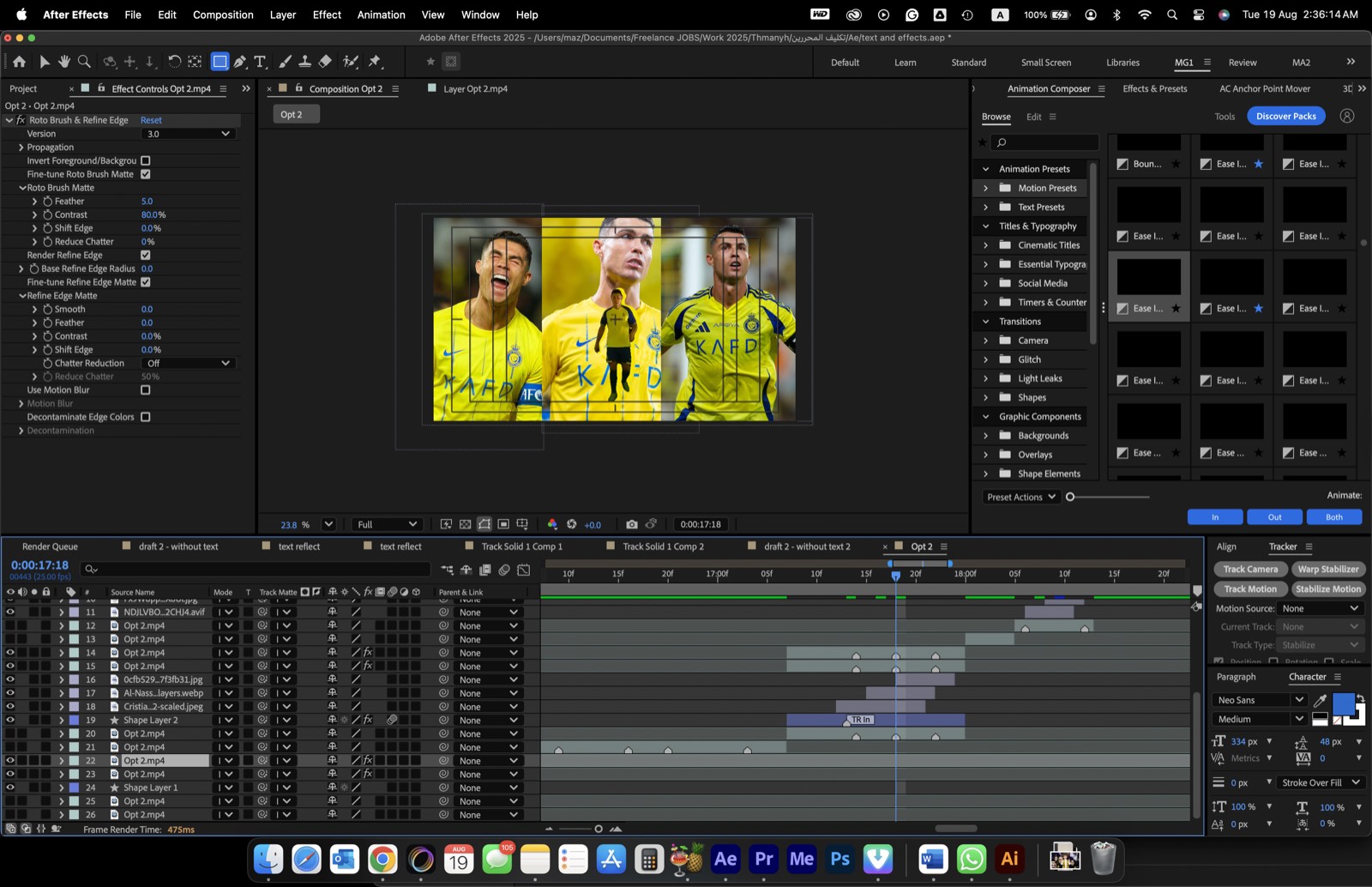Expand the Text Presets folder
The image size is (1372, 887).
[985, 207]
